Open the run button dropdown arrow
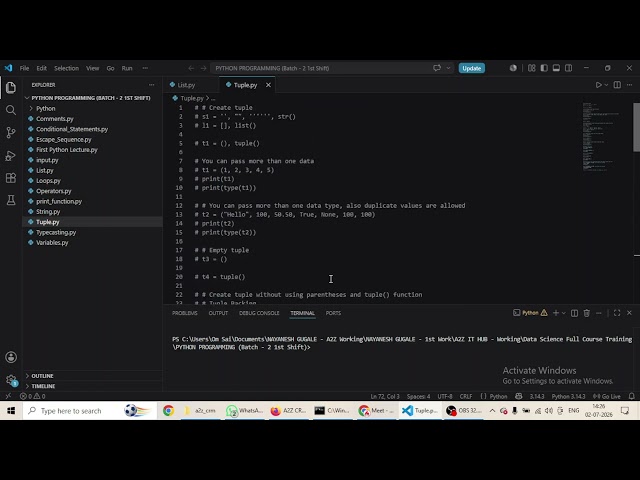Image resolution: width=640 pixels, height=480 pixels. point(607,85)
